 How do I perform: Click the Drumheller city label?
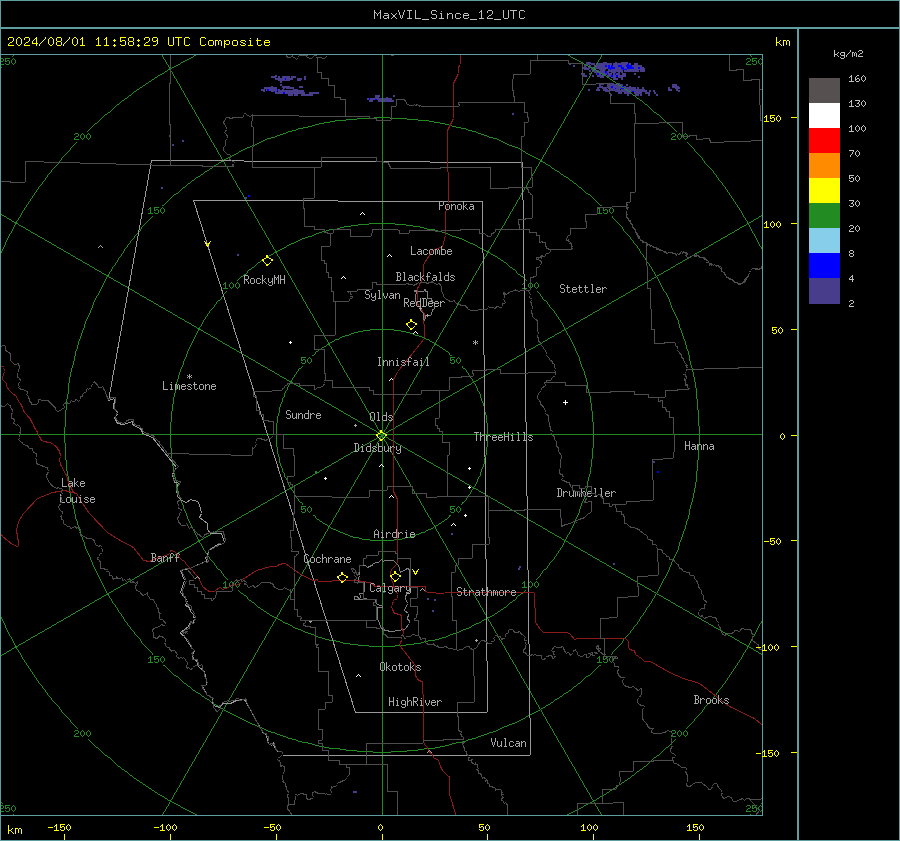tap(586, 493)
